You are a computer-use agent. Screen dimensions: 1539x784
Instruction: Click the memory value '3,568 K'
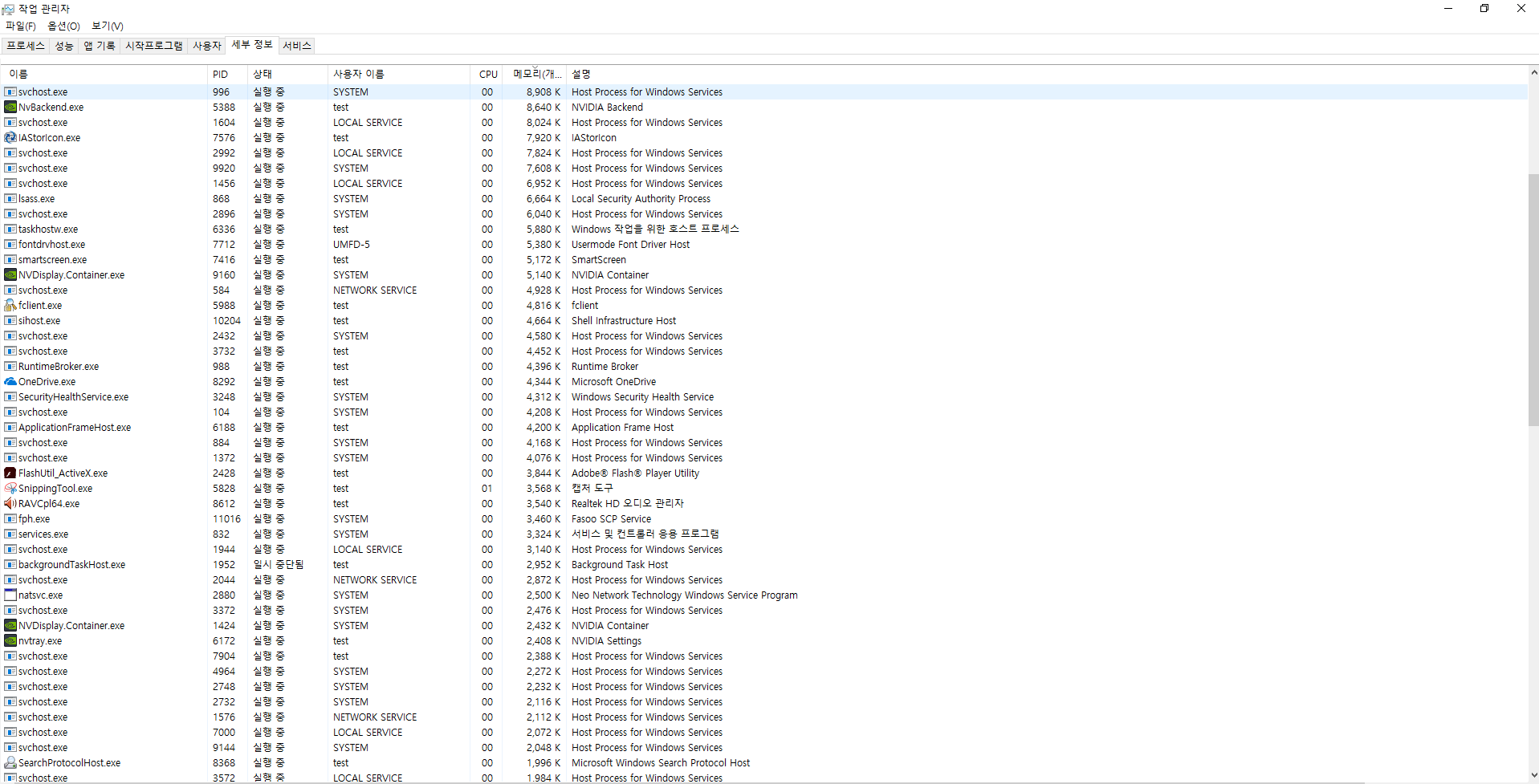[x=544, y=489]
